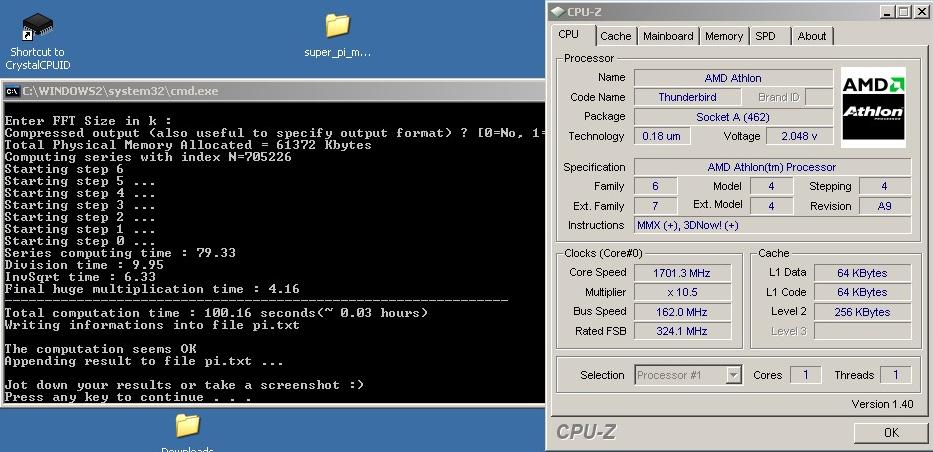Click the Computing series with index N=705226 line
Viewport: 933px width, 452px height.
(x=148, y=157)
